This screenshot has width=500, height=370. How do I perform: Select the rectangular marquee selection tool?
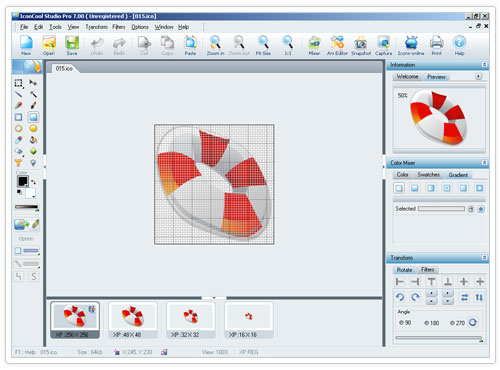(19, 83)
